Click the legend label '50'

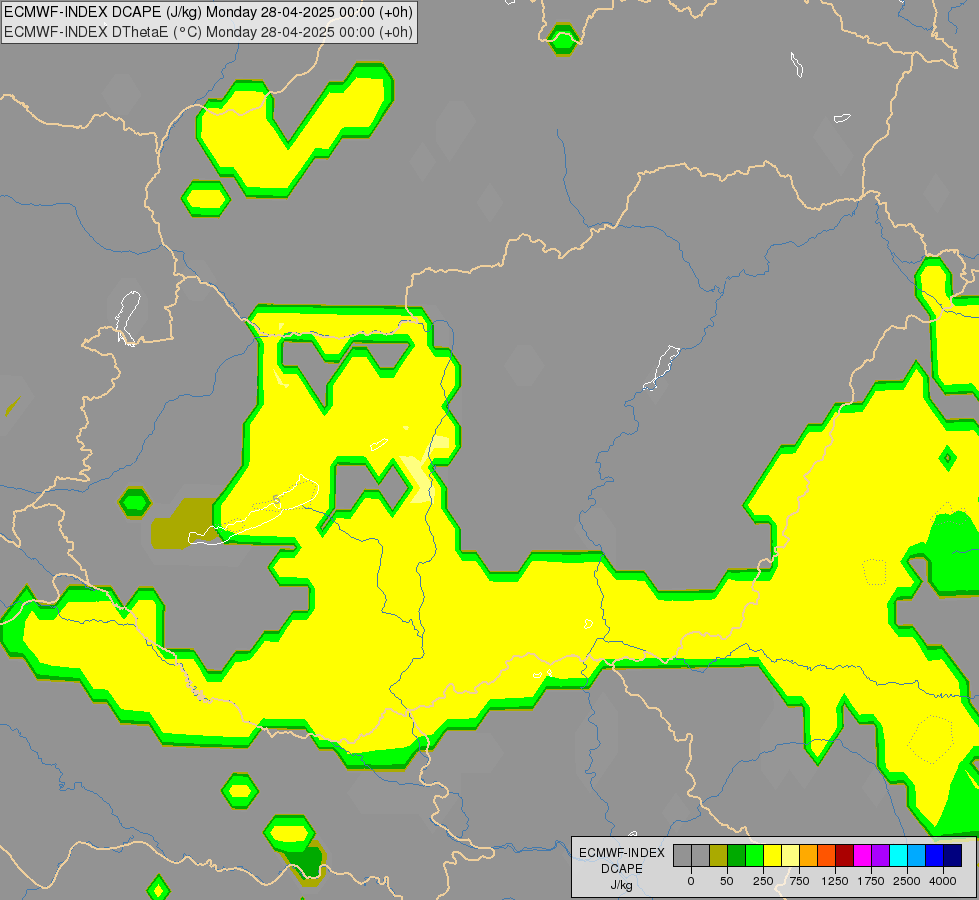tap(727, 881)
